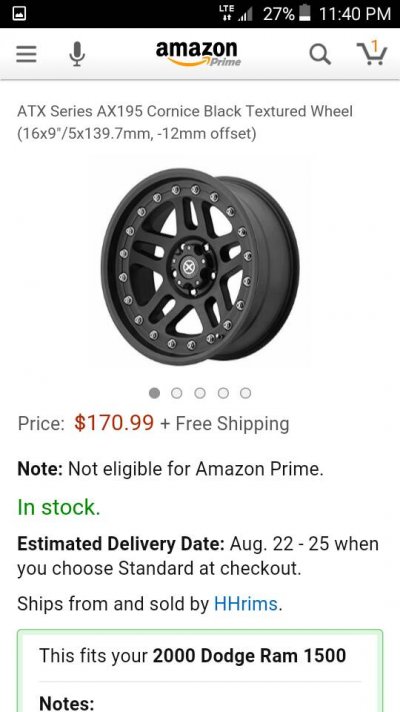Tap the LTE signal strength indicator
The width and height of the screenshot is (400, 712).
pos(236,14)
